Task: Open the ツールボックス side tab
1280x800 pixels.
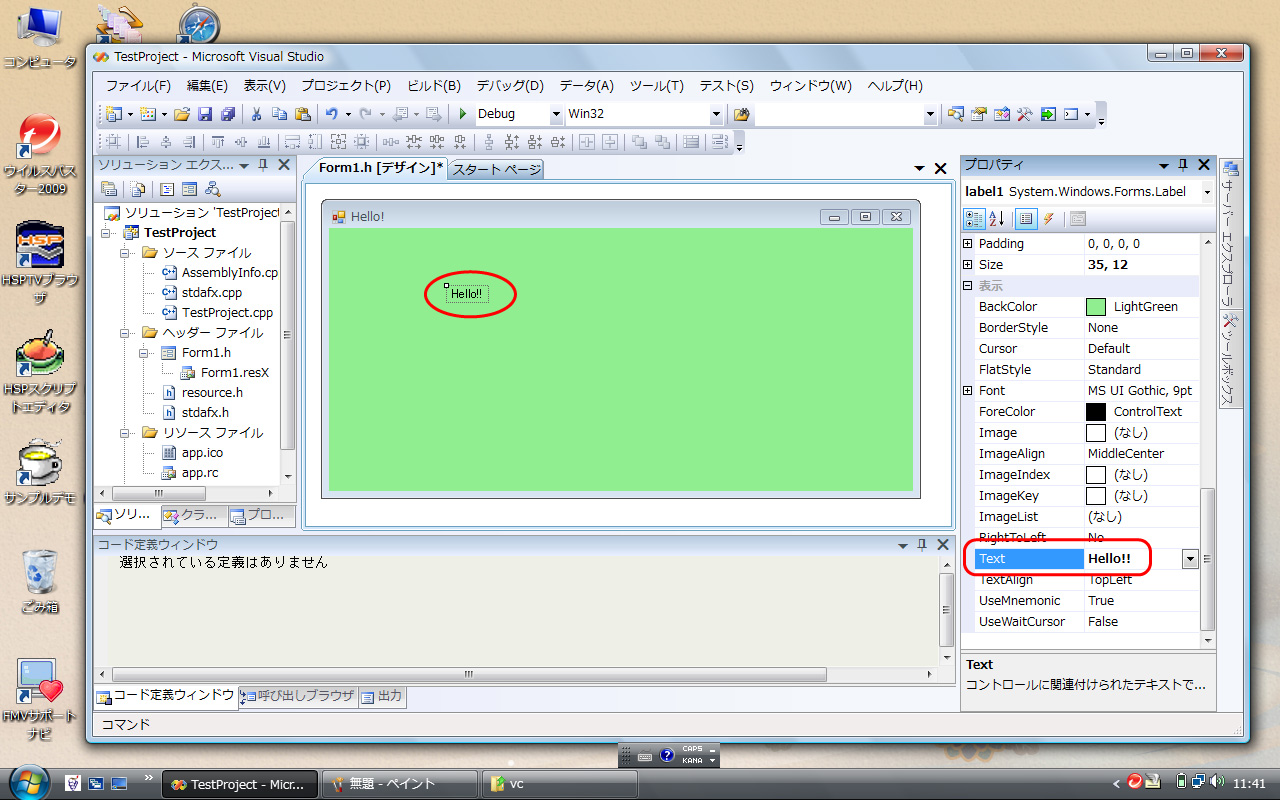Action: tap(1231, 359)
